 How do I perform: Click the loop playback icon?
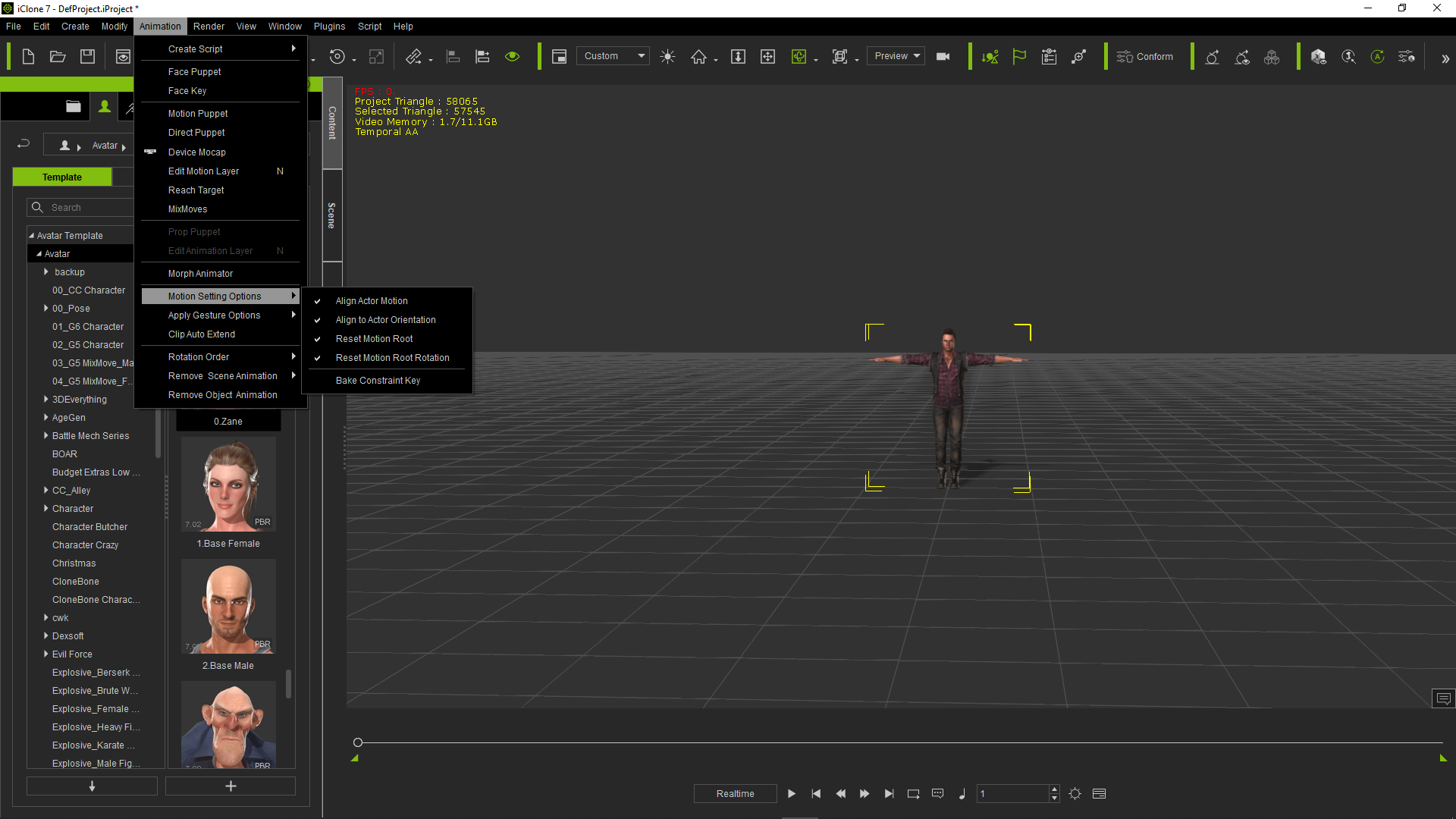[x=913, y=793]
